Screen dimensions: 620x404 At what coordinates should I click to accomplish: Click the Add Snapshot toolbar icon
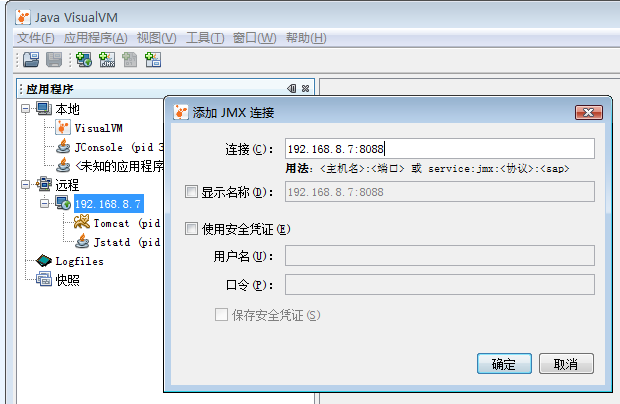(x=153, y=60)
